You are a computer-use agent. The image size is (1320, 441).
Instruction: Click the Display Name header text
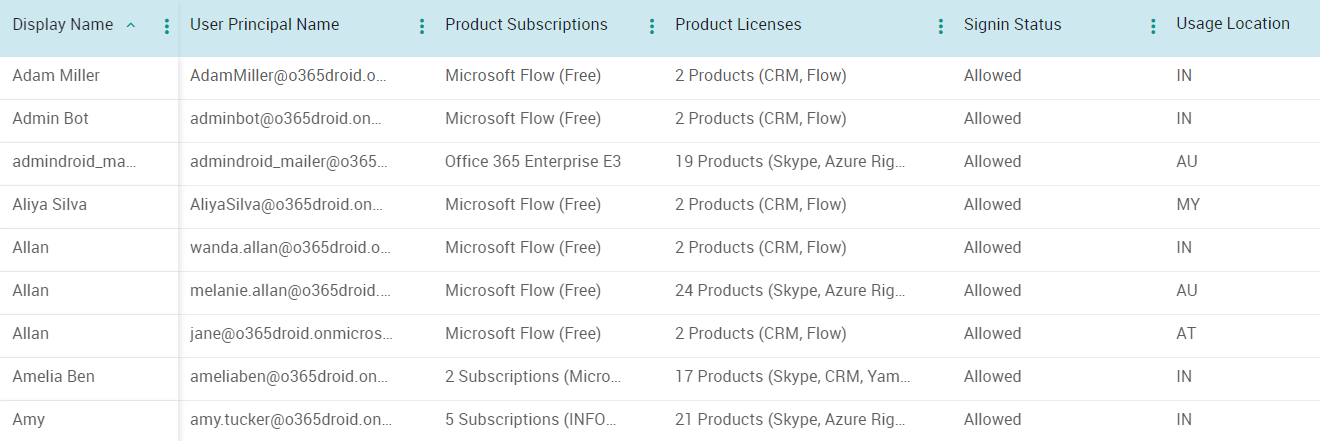(x=62, y=25)
